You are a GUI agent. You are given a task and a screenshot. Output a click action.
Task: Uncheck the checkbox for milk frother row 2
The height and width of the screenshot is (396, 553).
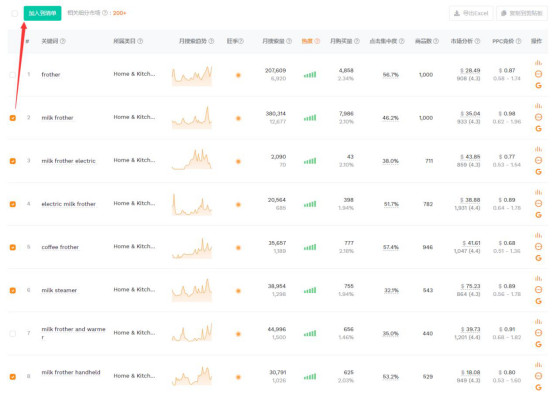tap(12, 118)
